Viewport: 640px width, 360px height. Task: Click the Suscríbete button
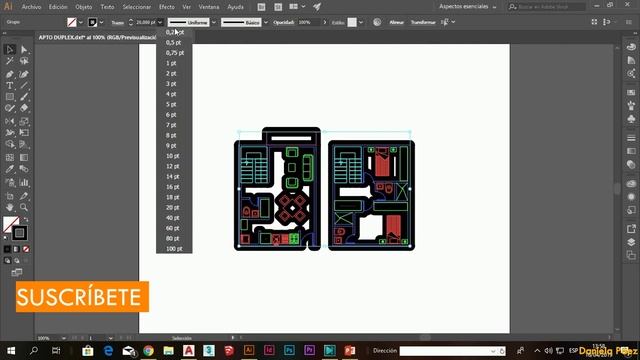[x=82, y=297]
